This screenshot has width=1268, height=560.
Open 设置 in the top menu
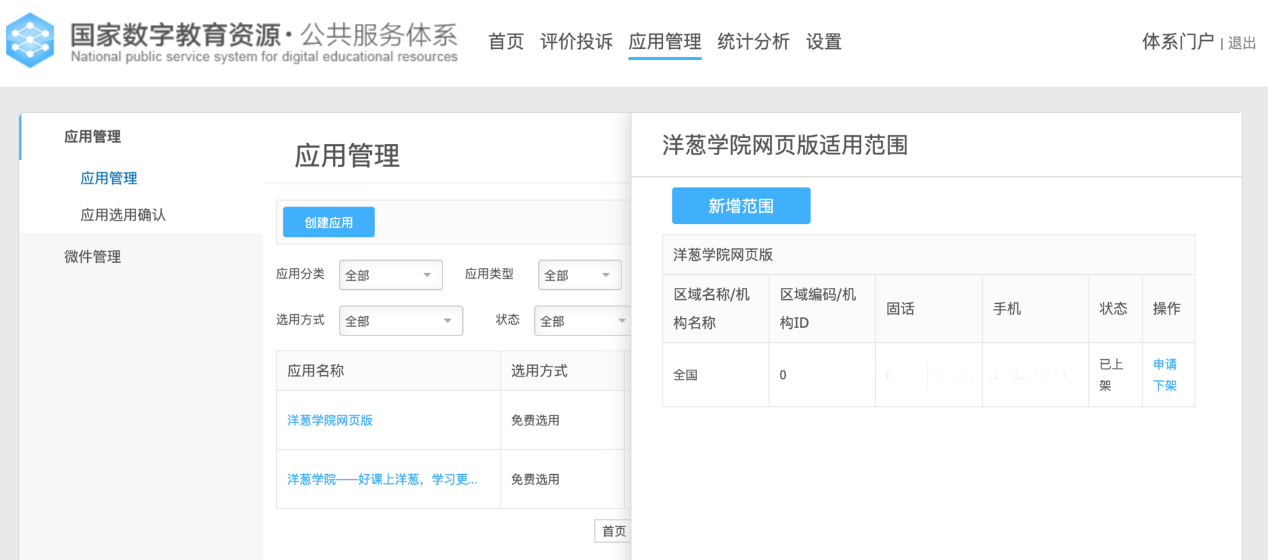(x=823, y=42)
